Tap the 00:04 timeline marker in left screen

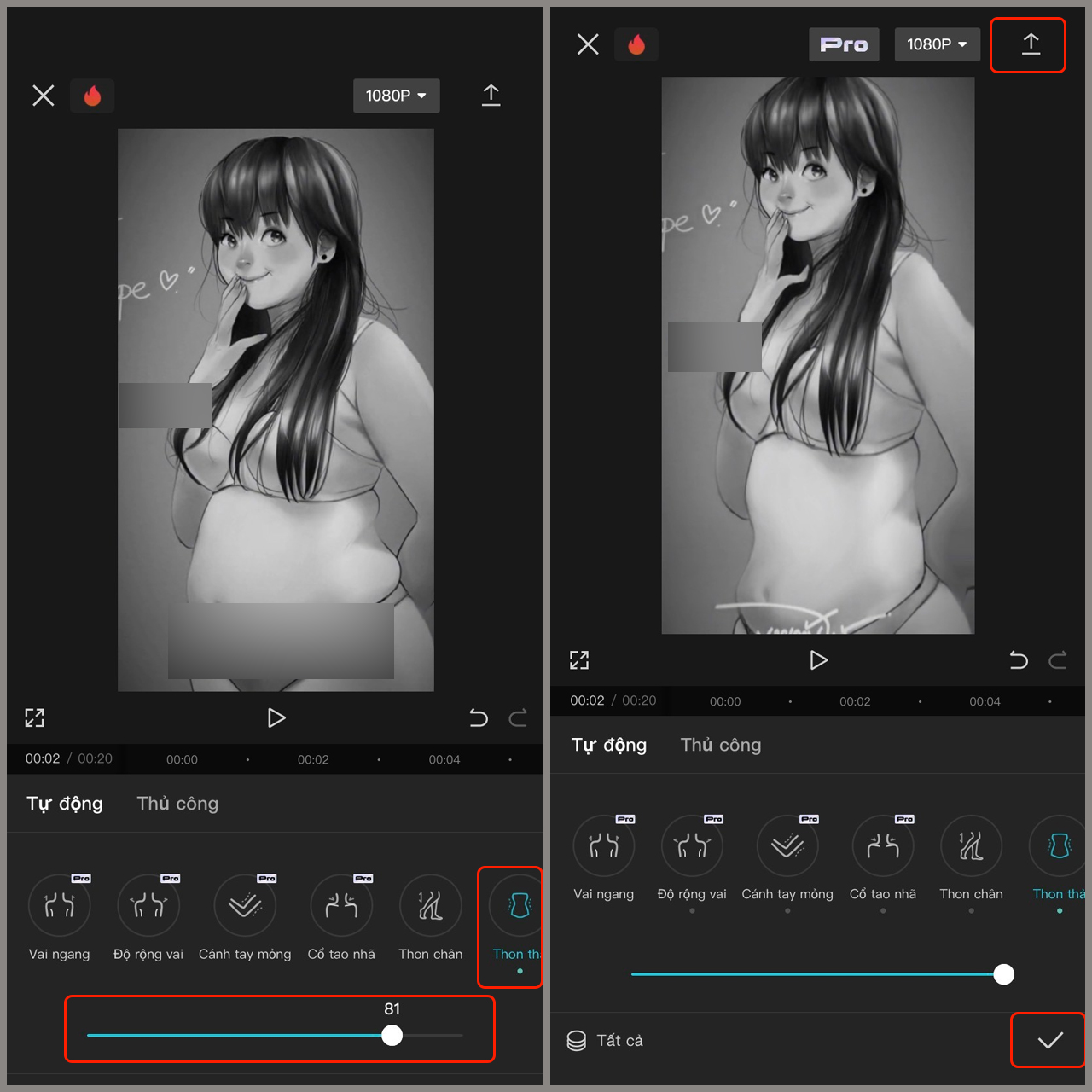pyautogui.click(x=444, y=759)
